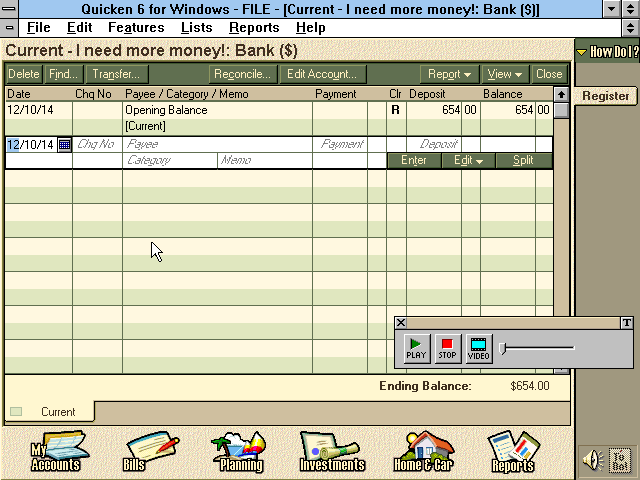Click the R cleared status cell
The height and width of the screenshot is (480, 640).
click(396, 110)
